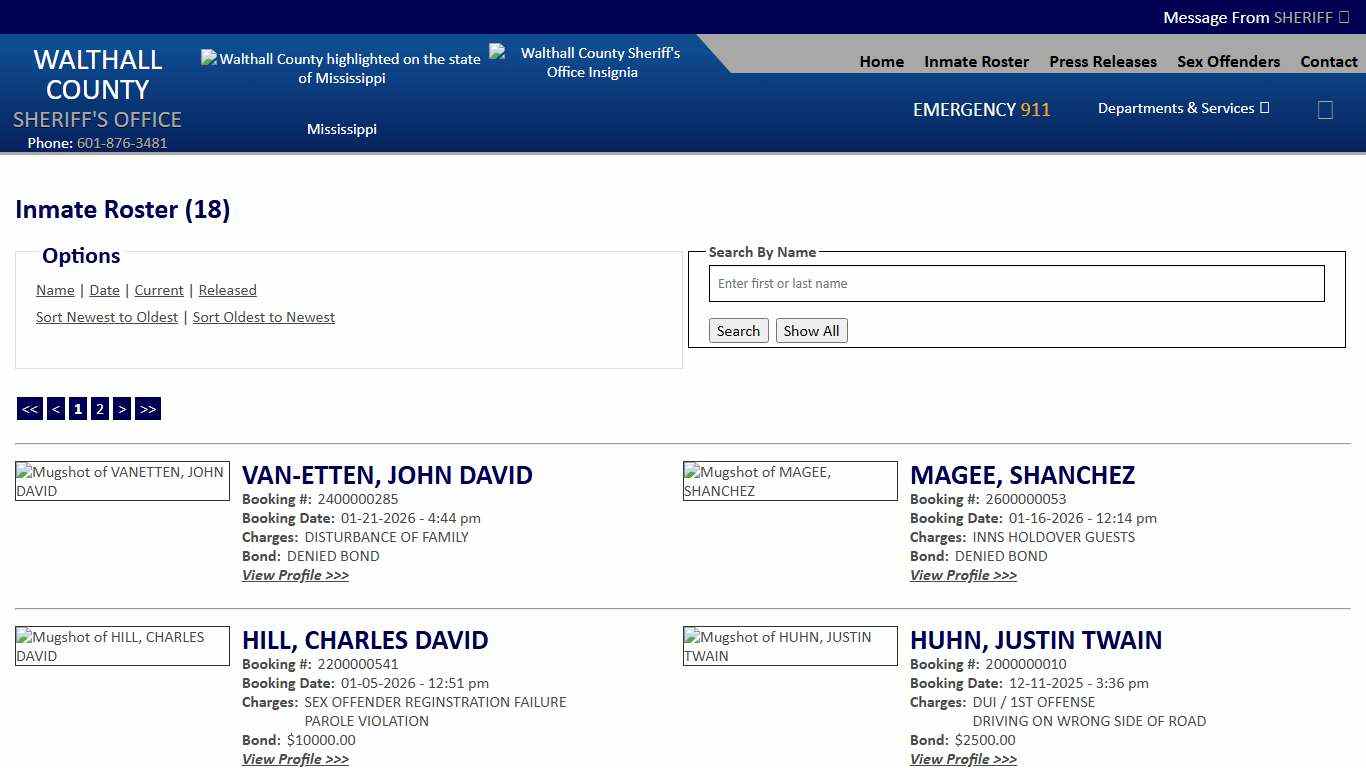This screenshot has width=1366, height=768.
Task: Go to the first page using double-left arrow
Action: (29, 408)
